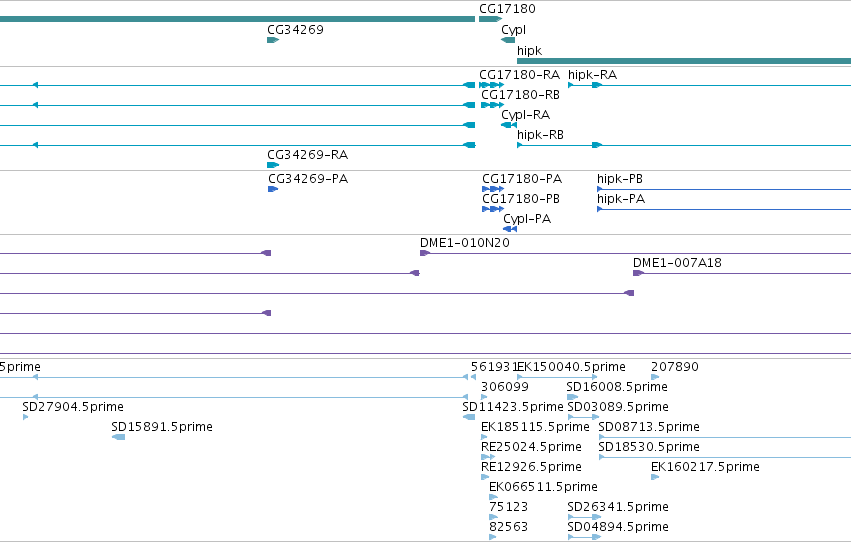Select EST EK066511.5prime

coord(543,487)
